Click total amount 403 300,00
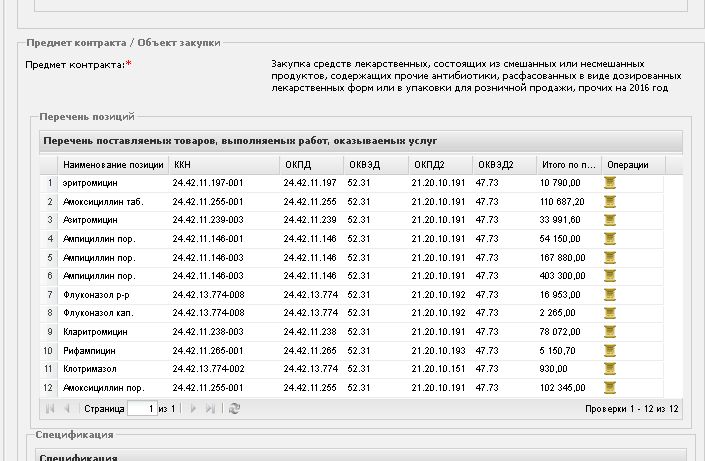Viewport: 705px width, 461px height. point(562,276)
